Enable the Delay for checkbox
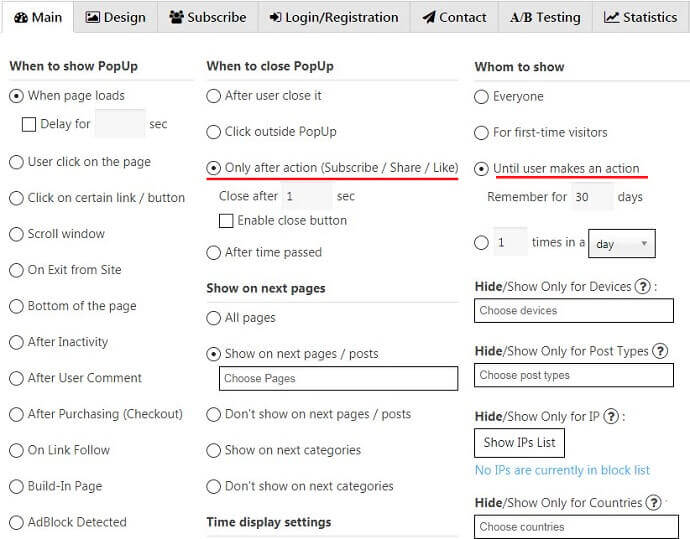The height and width of the screenshot is (539, 690). 29,125
